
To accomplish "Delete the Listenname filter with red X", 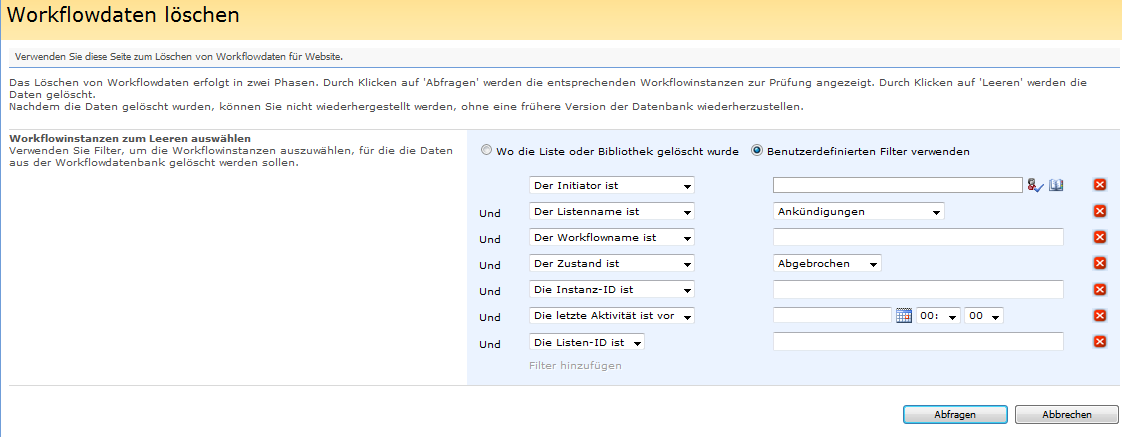I will (1100, 211).
